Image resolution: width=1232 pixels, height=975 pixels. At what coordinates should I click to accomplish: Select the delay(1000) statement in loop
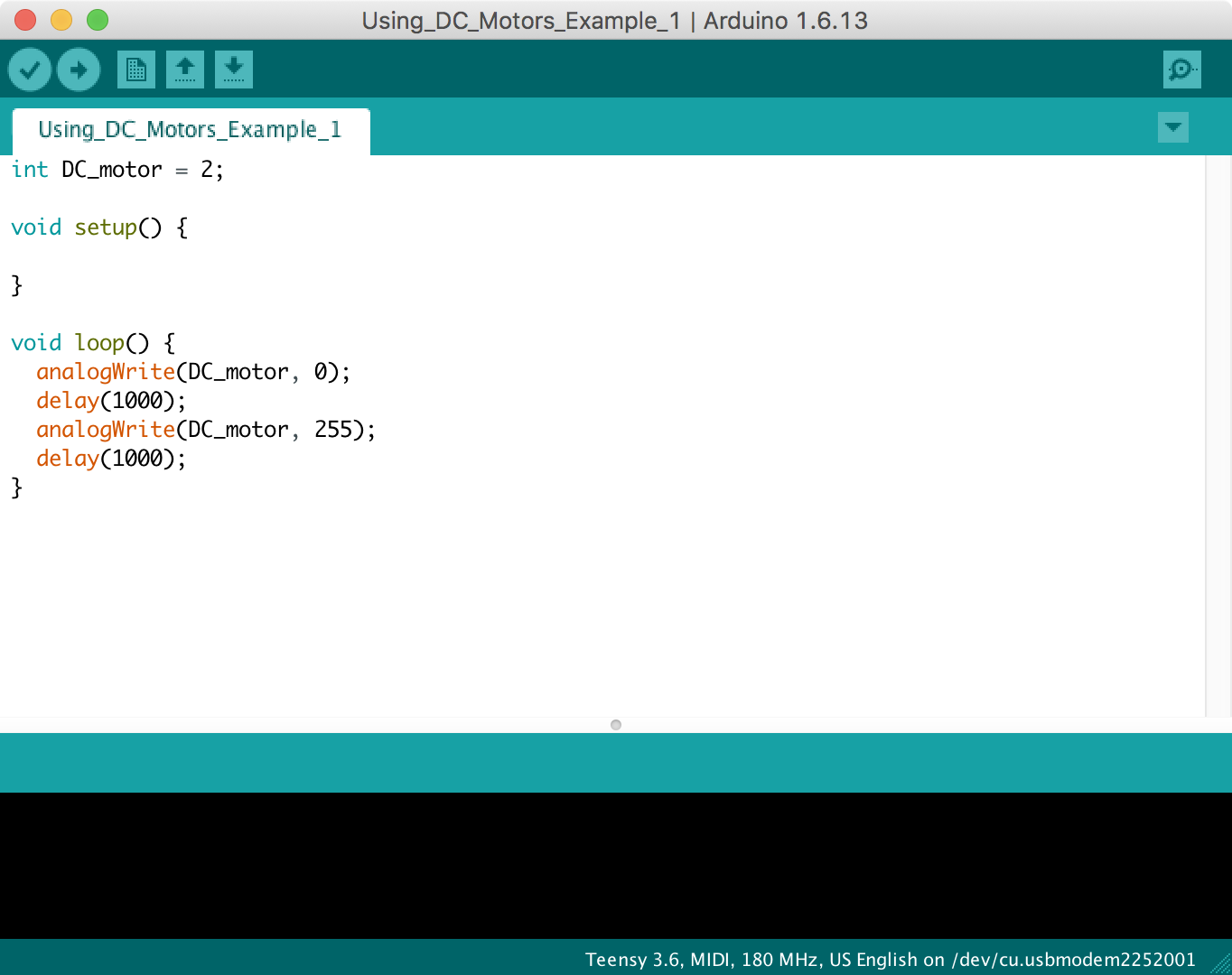point(110,400)
